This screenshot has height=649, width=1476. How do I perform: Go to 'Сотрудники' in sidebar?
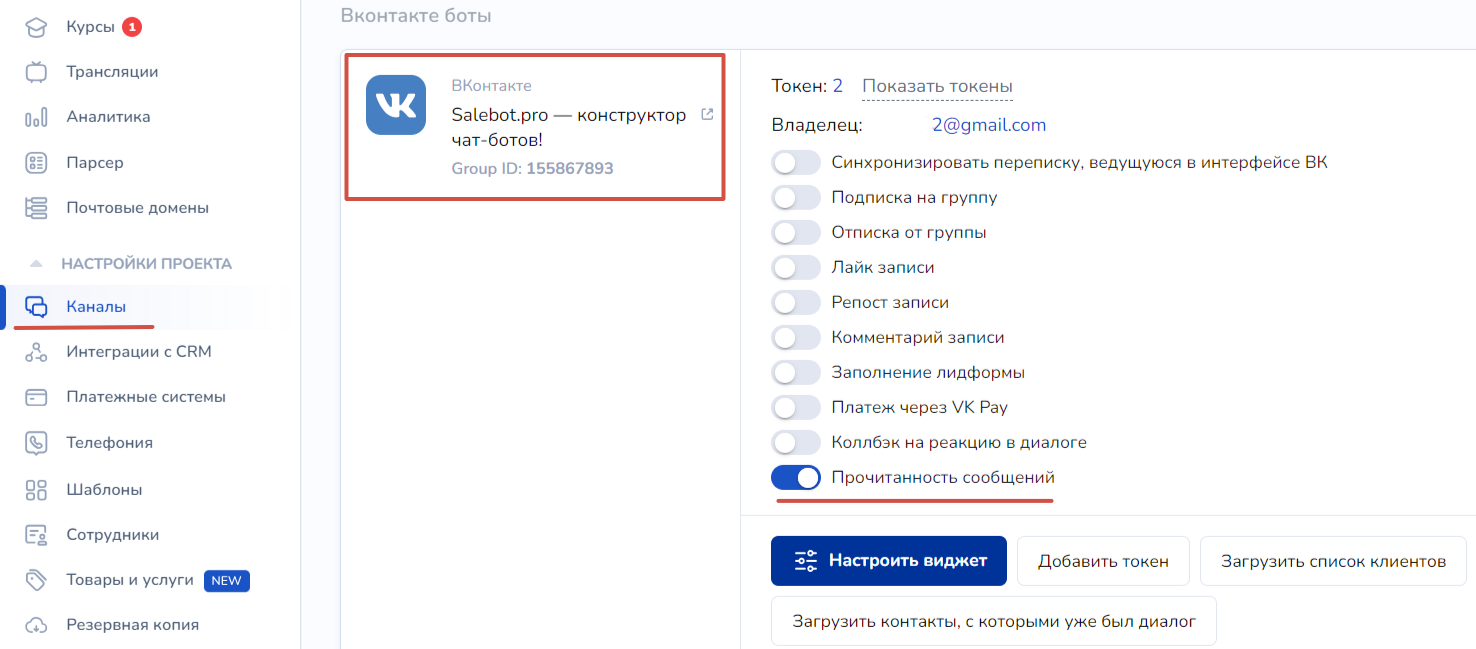click(x=112, y=535)
